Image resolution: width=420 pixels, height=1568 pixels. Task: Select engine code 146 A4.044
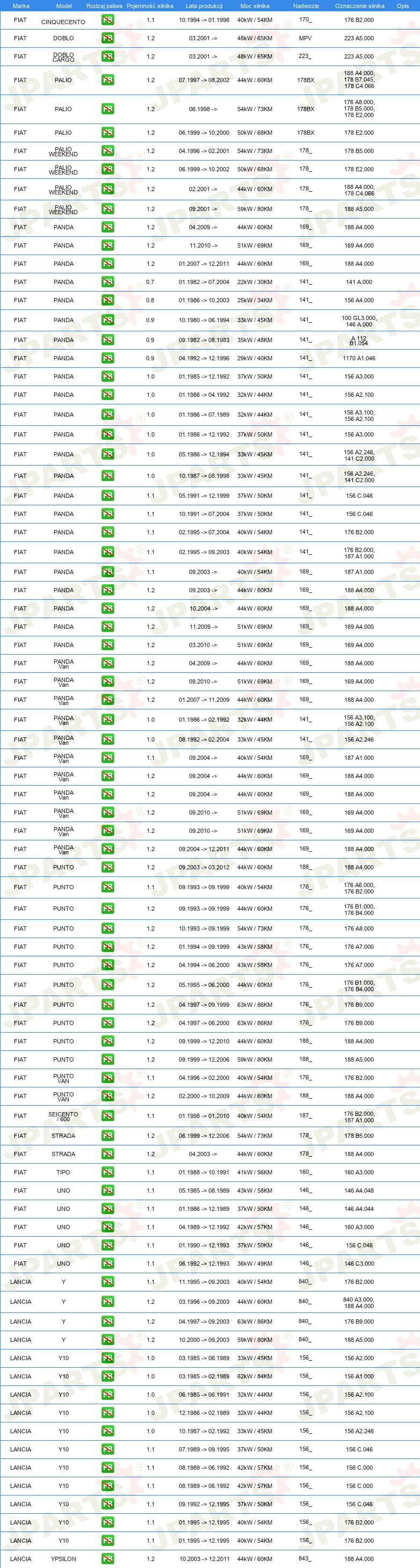tap(359, 1208)
